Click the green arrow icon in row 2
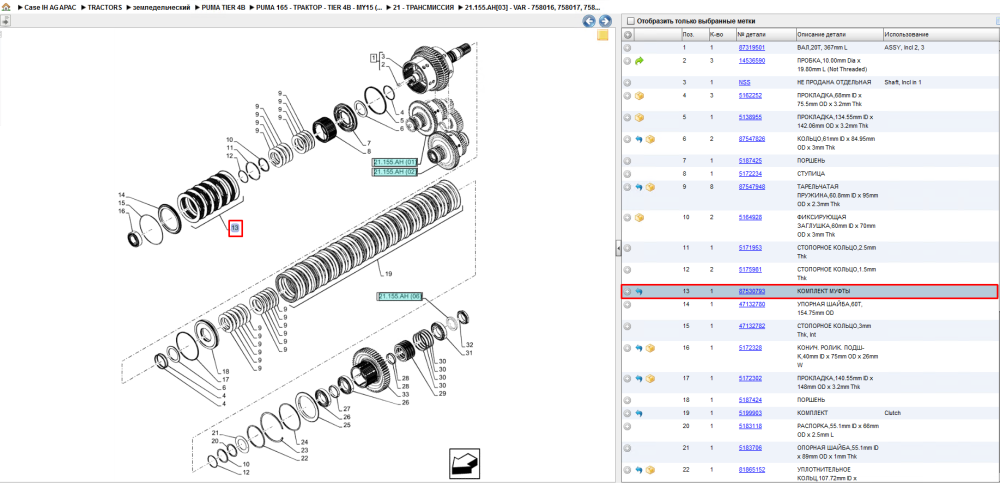This screenshot has height=483, width=1000. [640, 61]
